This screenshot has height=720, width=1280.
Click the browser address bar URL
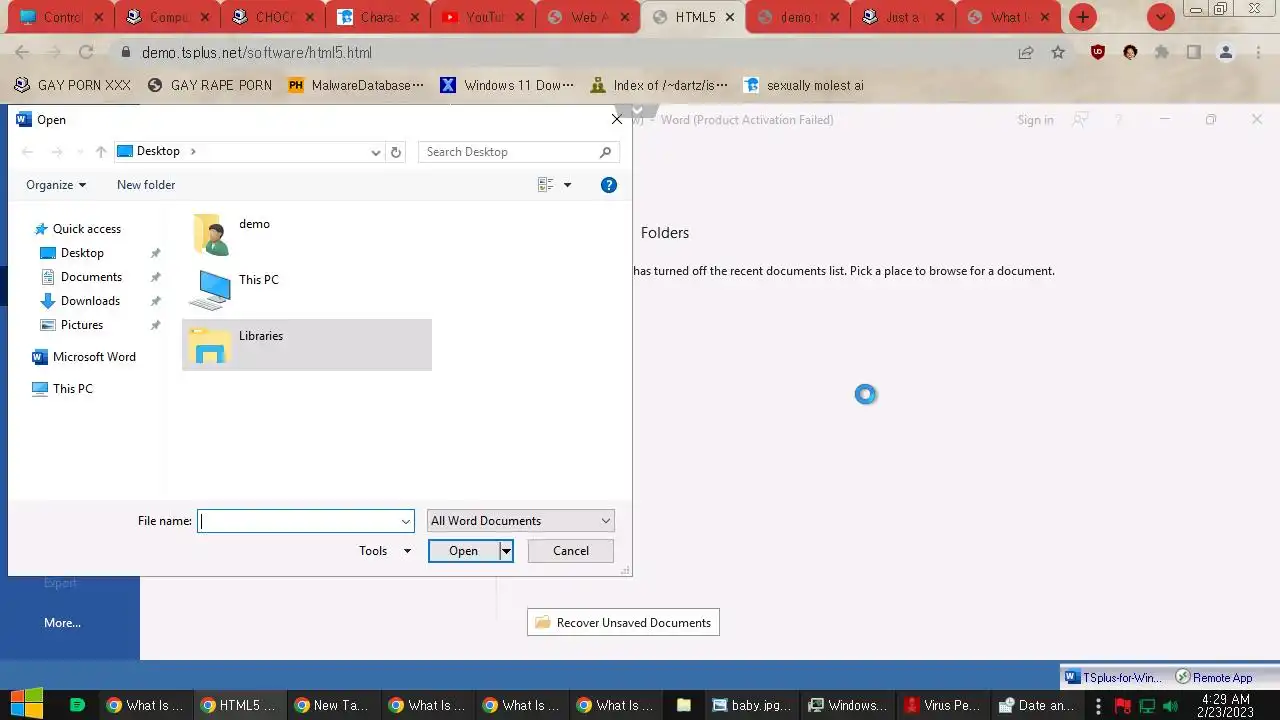point(257,52)
